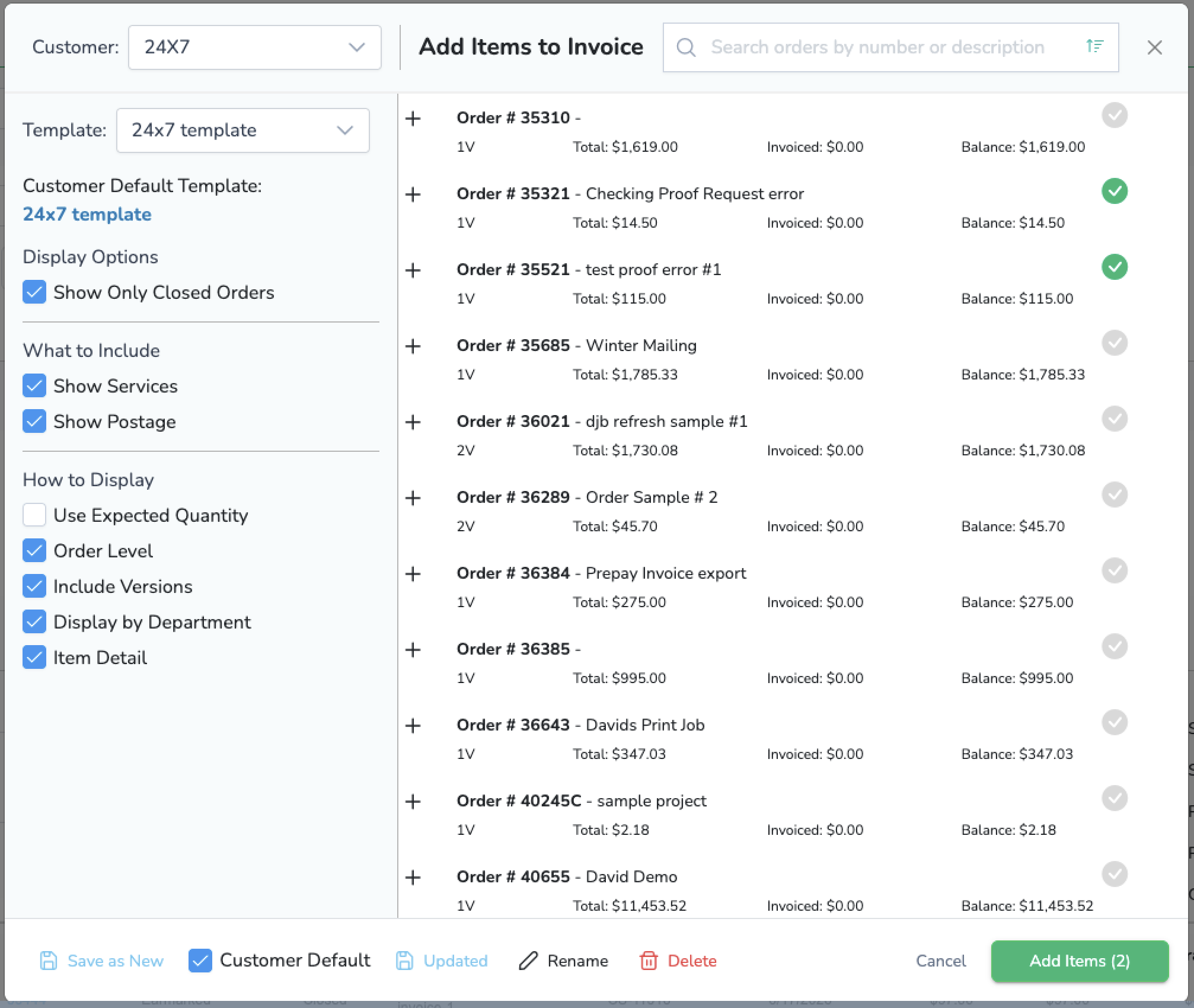Click Balance: $347.03 value
Viewport: 1194px width, 1008px height.
1017,754
